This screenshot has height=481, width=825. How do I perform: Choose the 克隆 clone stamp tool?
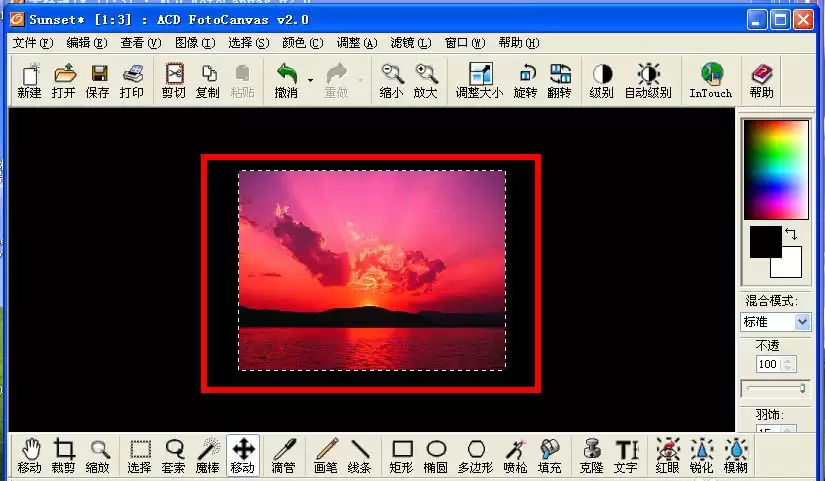pos(591,455)
